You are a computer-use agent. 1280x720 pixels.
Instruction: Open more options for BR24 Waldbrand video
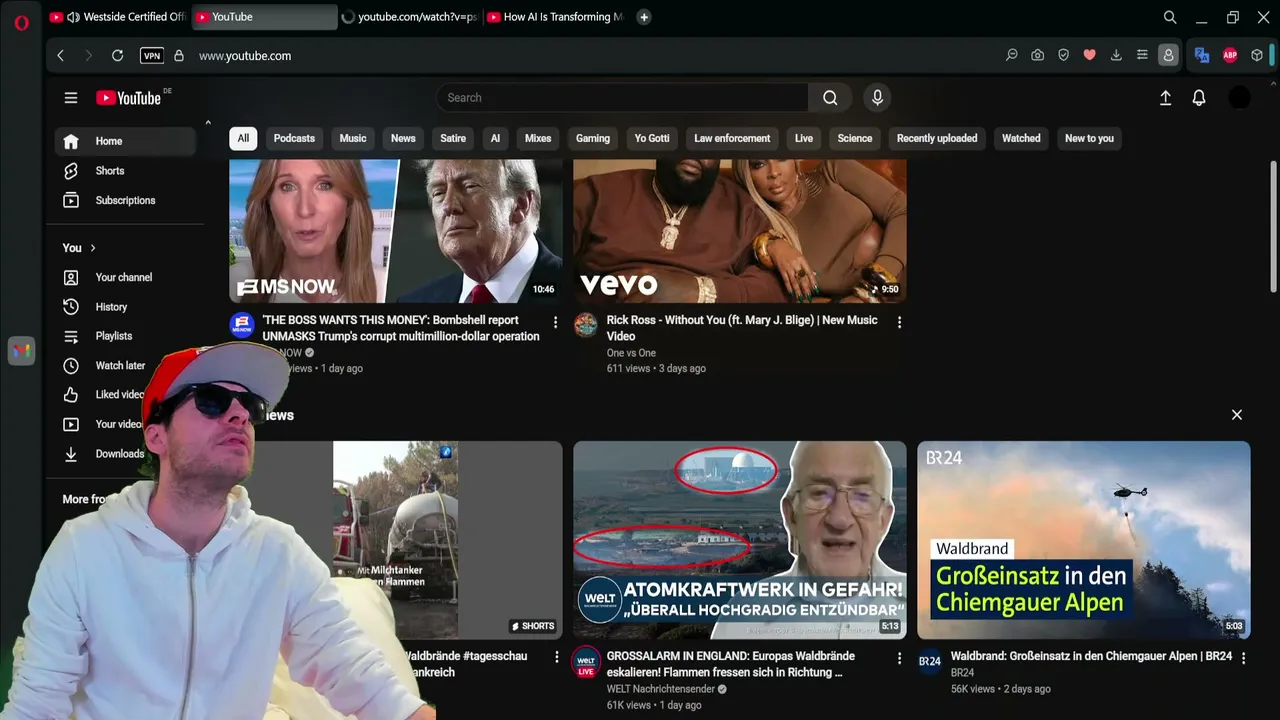click(1243, 658)
